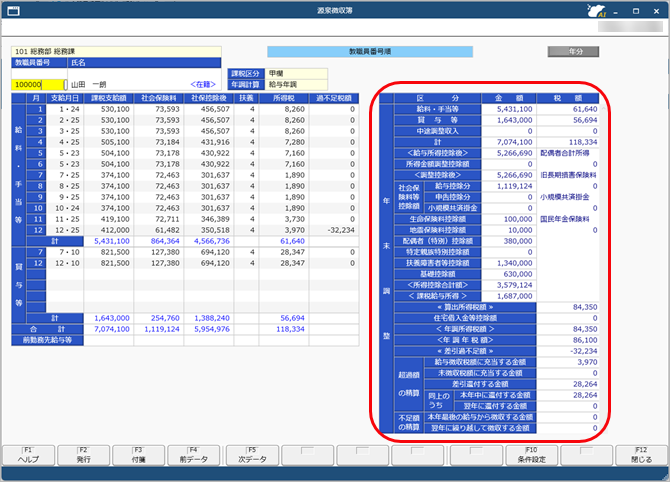Click the 101 総務部 総務課 department field
670x482 pixels.
click(116, 51)
